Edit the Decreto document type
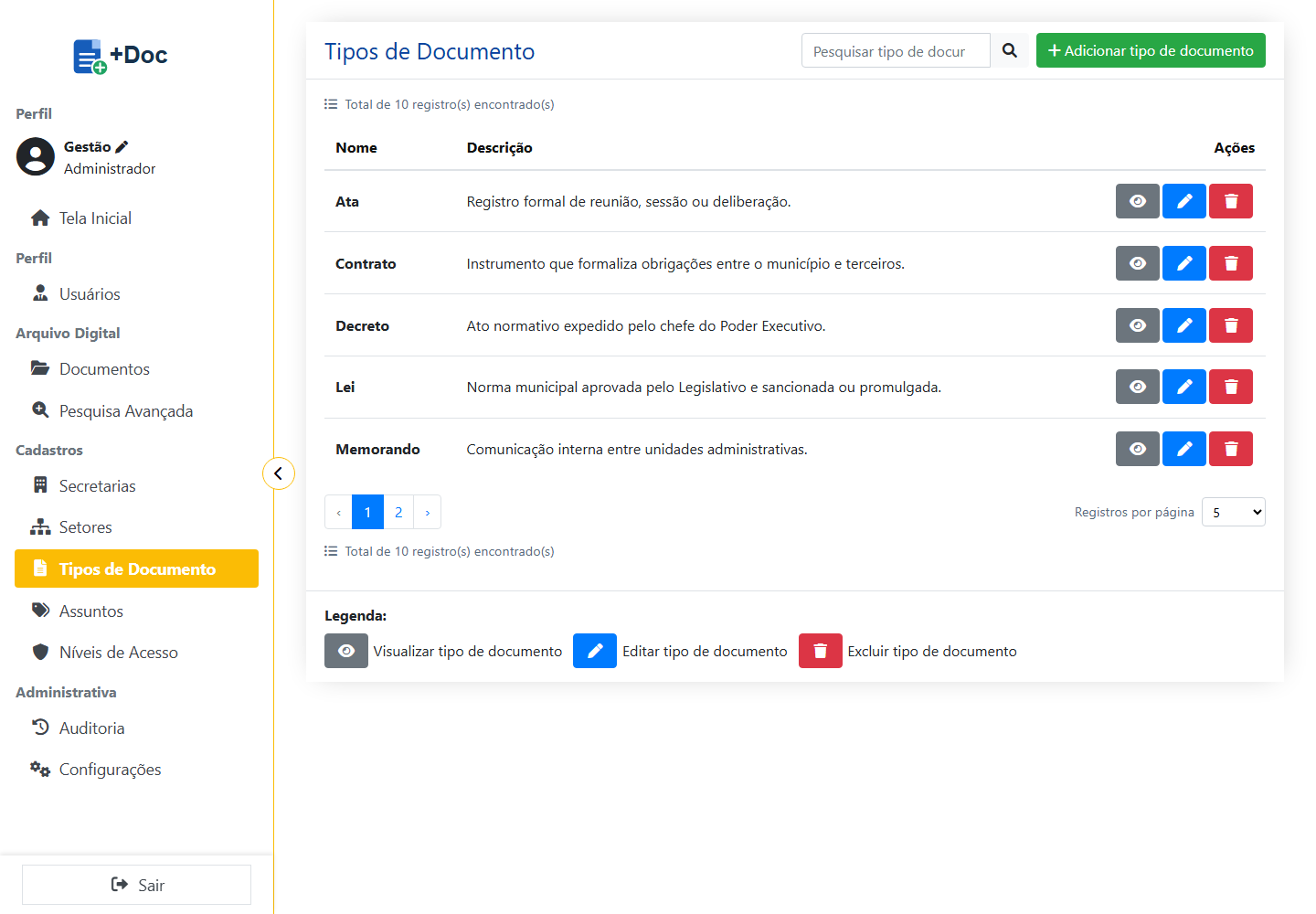Viewport: 1316px width, 914px height. [x=1184, y=325]
